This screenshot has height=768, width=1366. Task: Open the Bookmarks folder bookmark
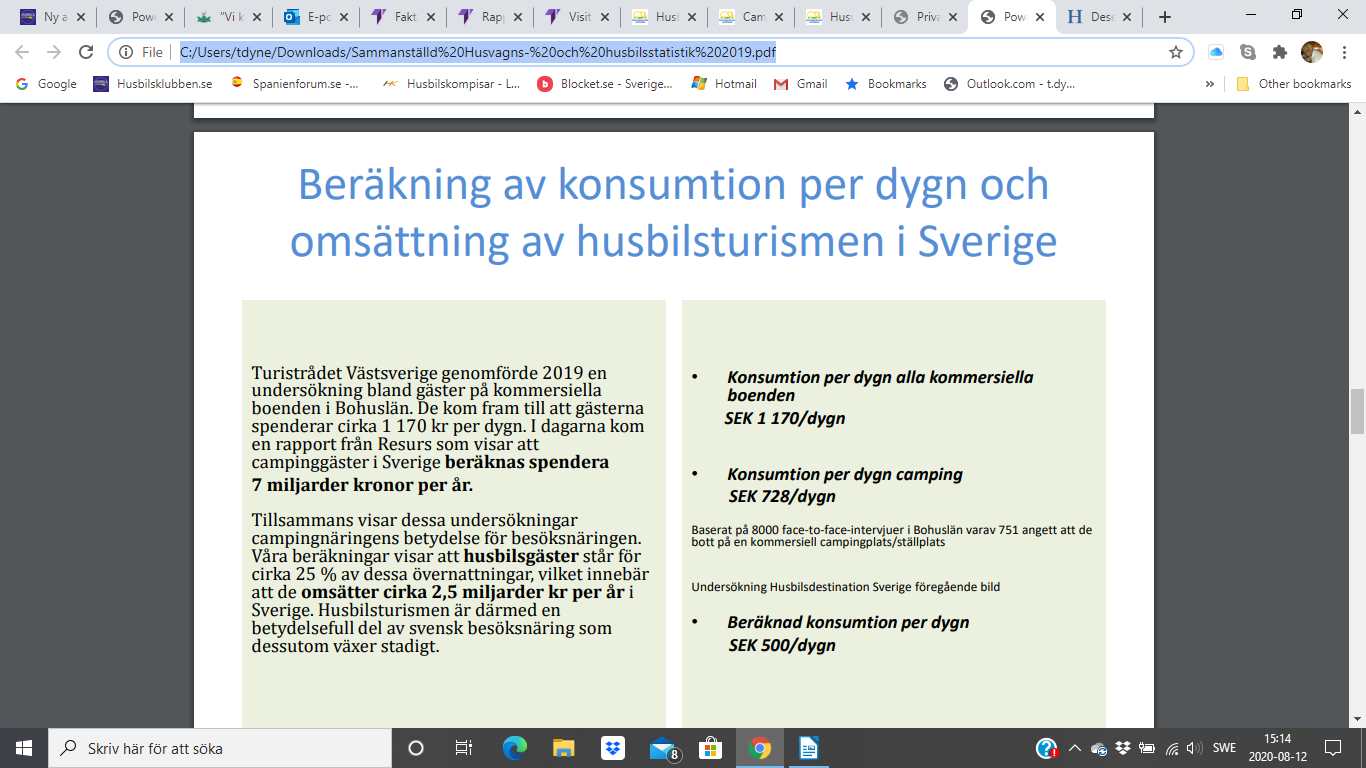pos(885,84)
